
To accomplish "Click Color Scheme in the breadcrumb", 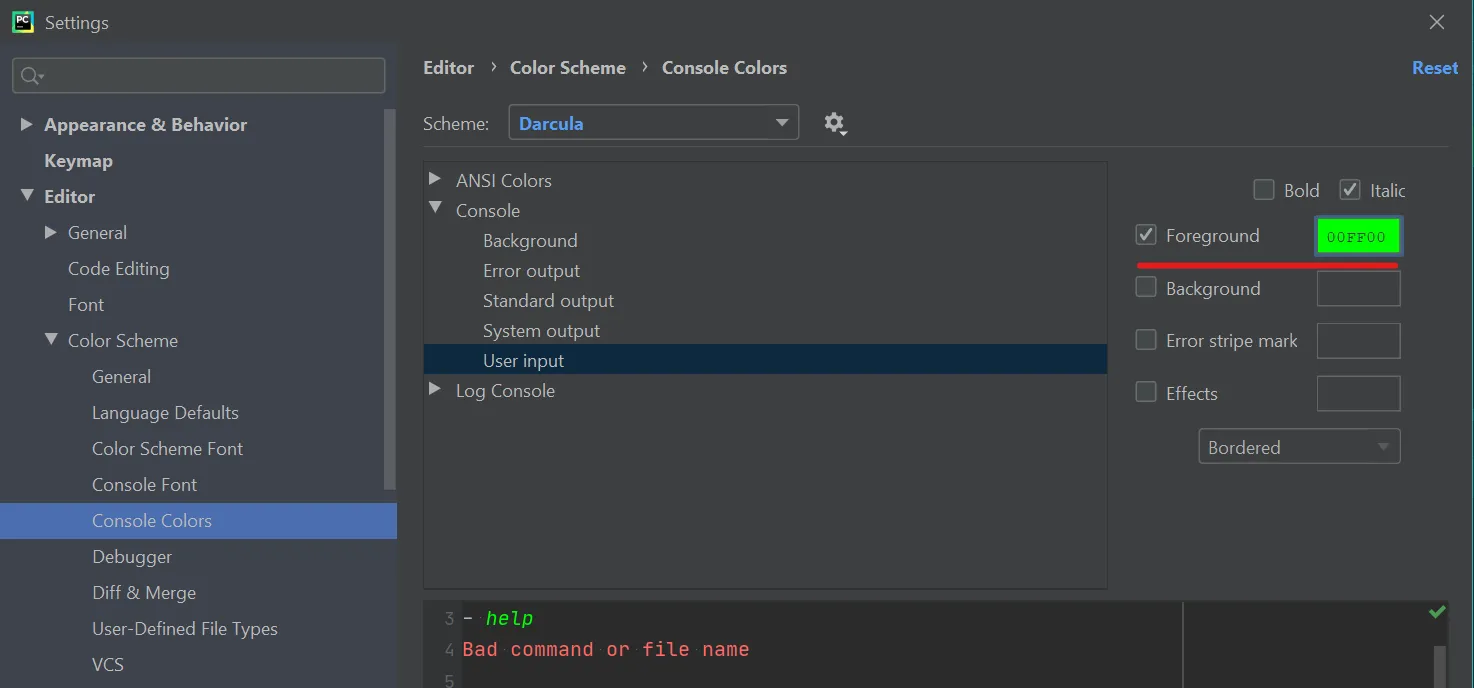I will tap(568, 68).
